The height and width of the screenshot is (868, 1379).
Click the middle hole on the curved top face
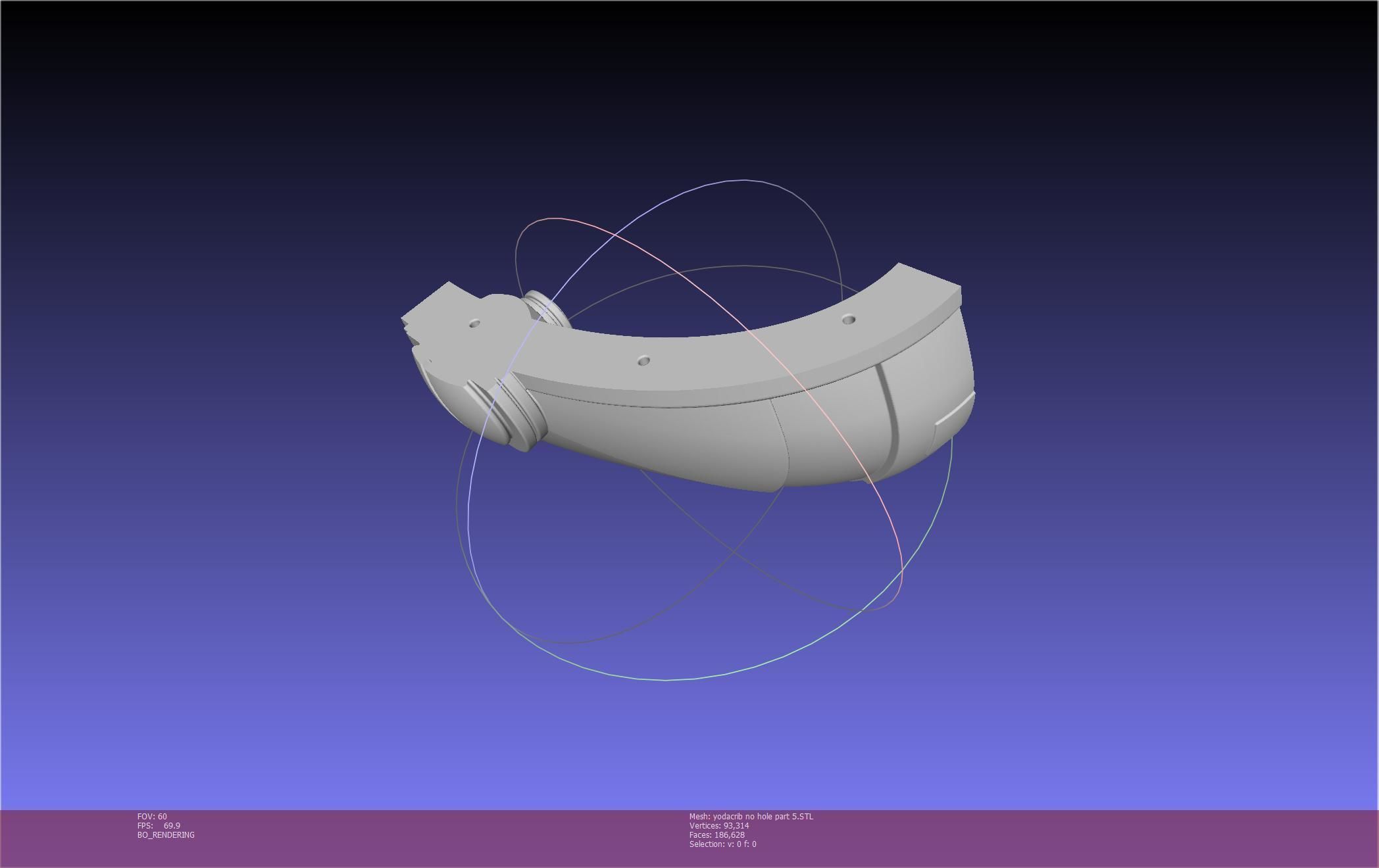tap(643, 360)
